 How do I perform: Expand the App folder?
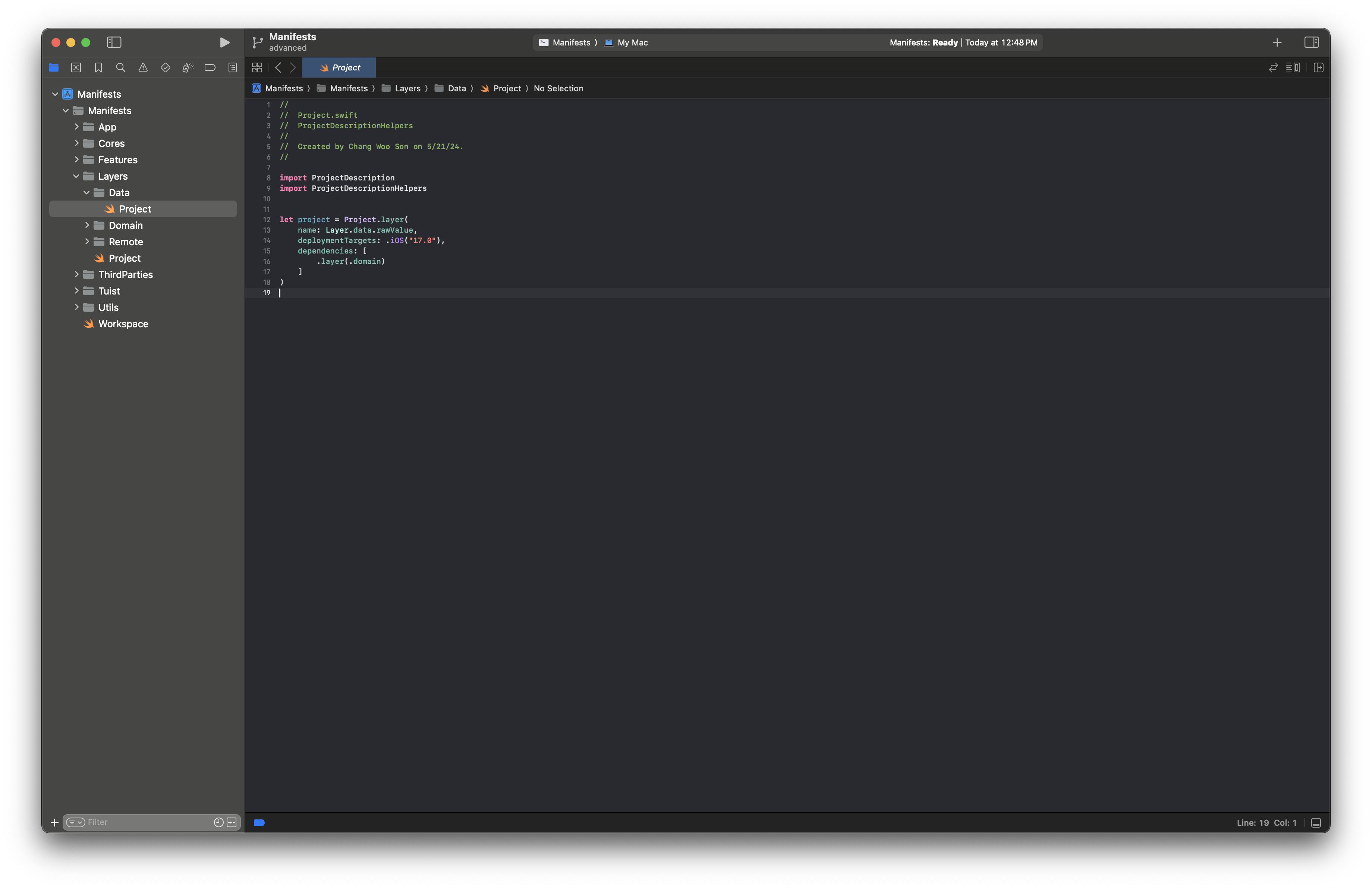point(76,126)
